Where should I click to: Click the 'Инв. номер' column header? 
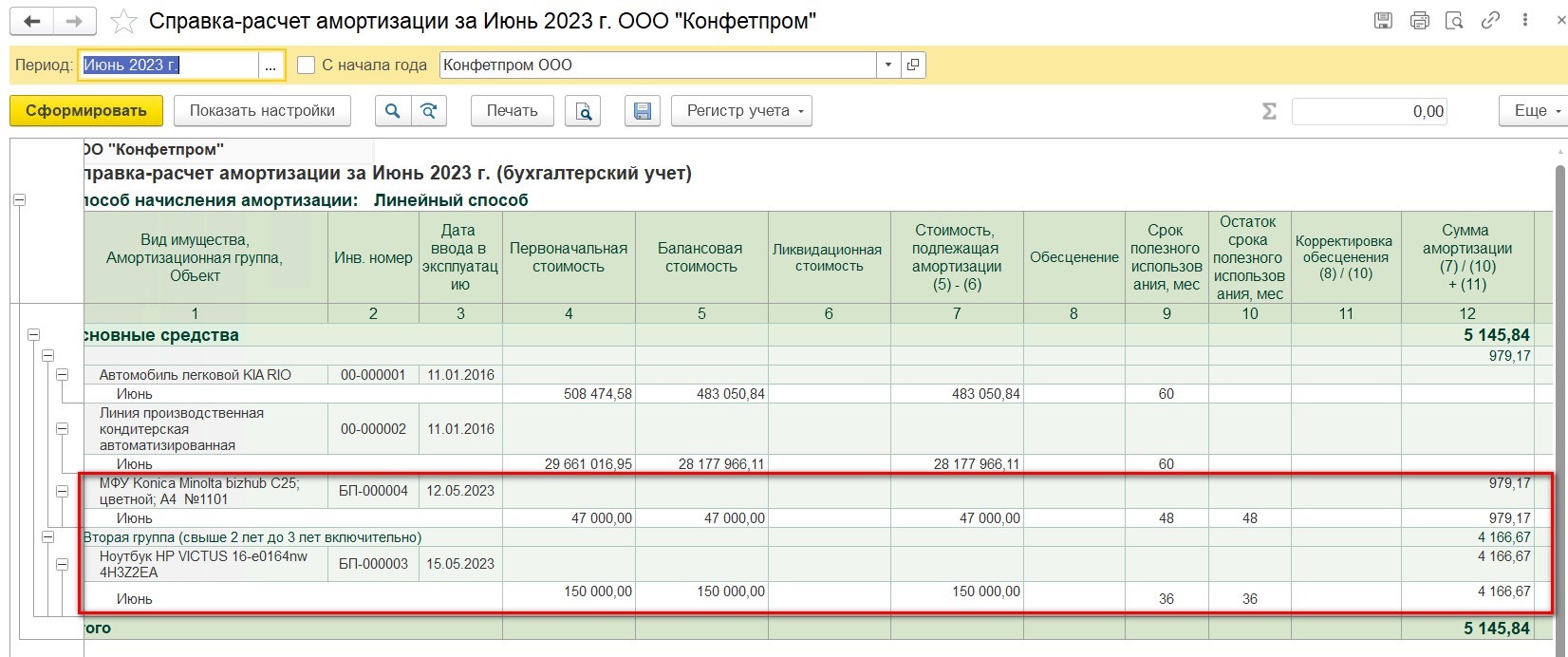(x=373, y=257)
